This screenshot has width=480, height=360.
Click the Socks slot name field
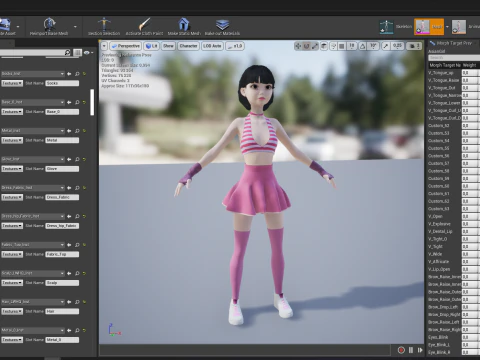(x=62, y=83)
